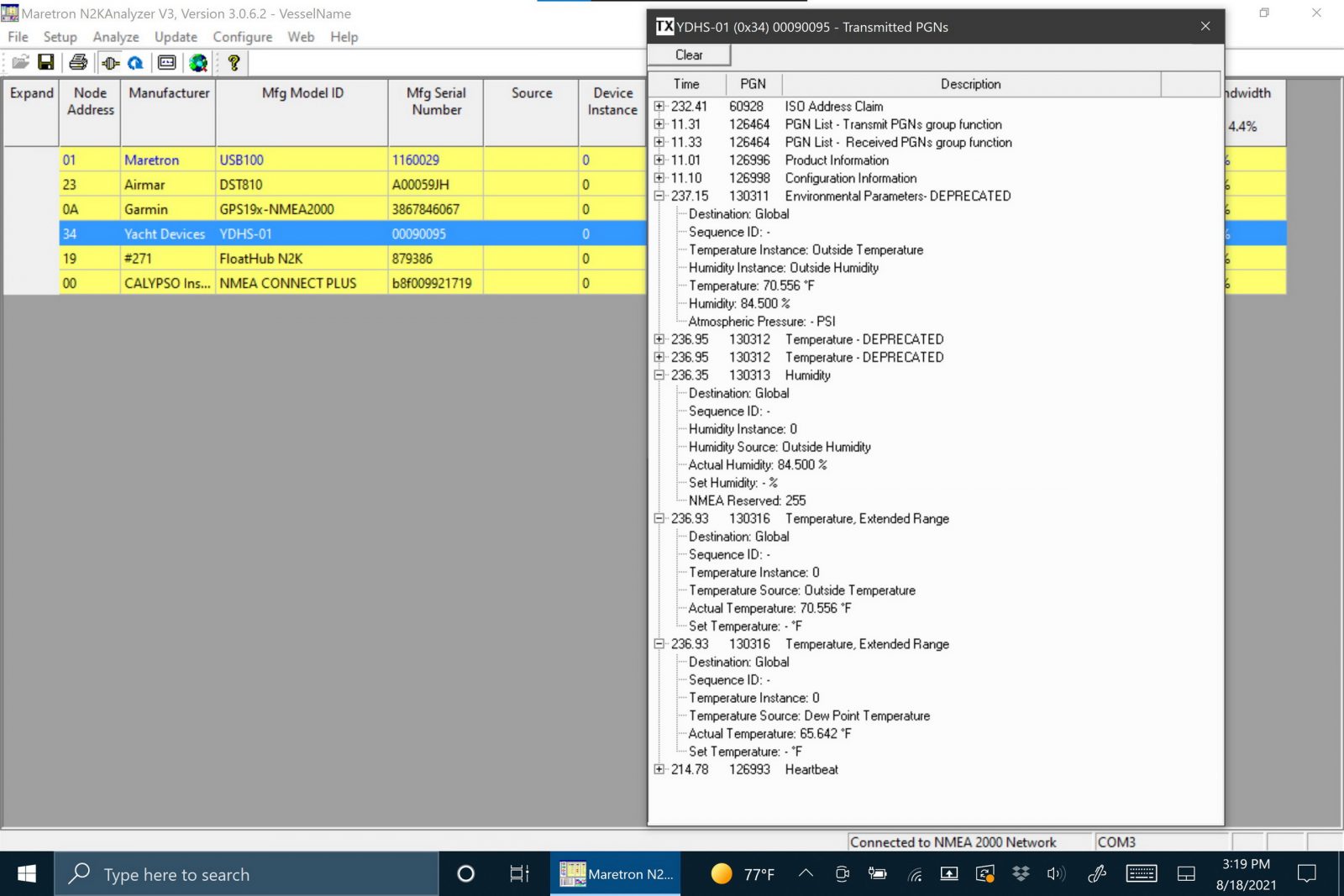Screen dimensions: 1344x896
Task: Open a saved configuration file
Action: click(x=19, y=62)
